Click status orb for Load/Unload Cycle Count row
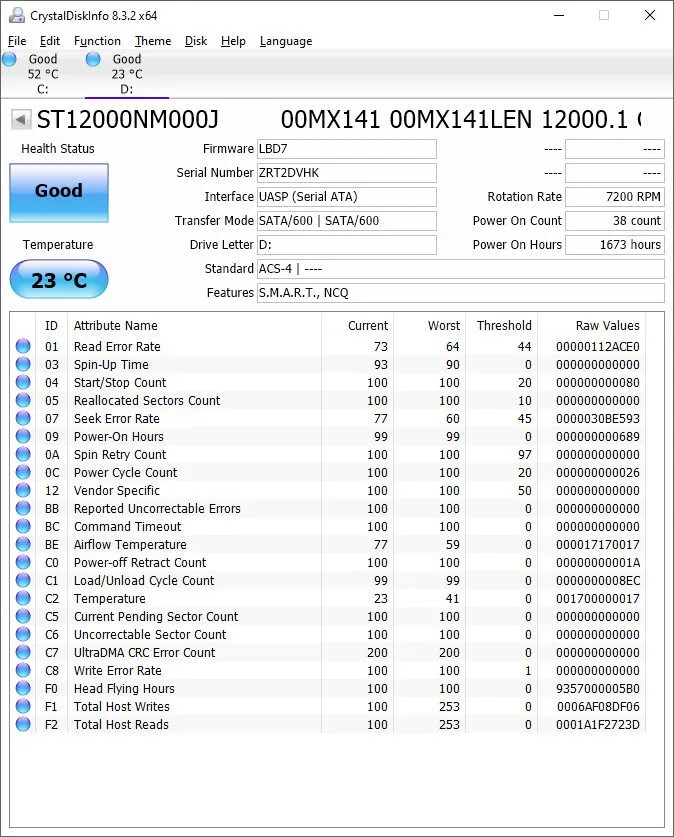Viewport: 674px width, 837px height. (x=23, y=580)
